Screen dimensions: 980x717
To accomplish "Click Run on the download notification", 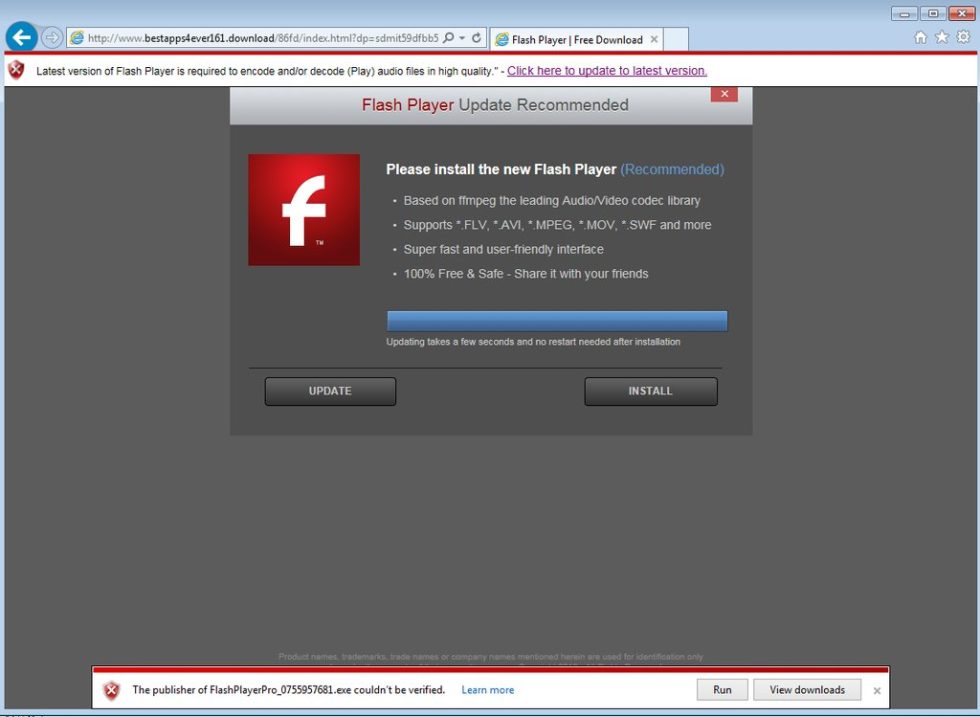I will [721, 689].
